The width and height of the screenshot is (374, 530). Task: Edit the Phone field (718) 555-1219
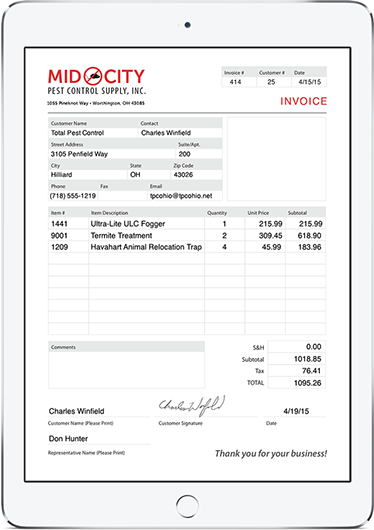(x=73, y=196)
